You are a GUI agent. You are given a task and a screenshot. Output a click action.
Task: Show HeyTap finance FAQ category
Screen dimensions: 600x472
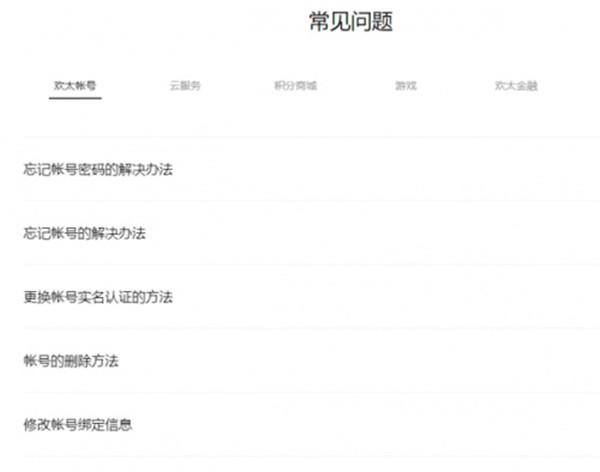[516, 86]
